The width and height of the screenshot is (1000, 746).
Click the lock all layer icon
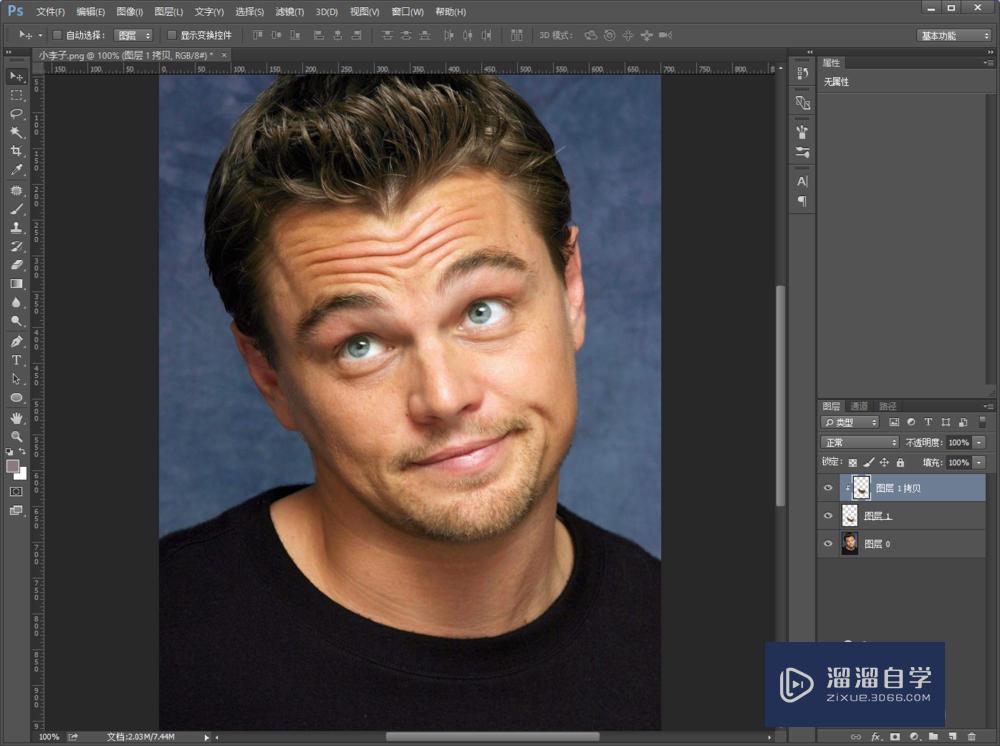coord(900,463)
